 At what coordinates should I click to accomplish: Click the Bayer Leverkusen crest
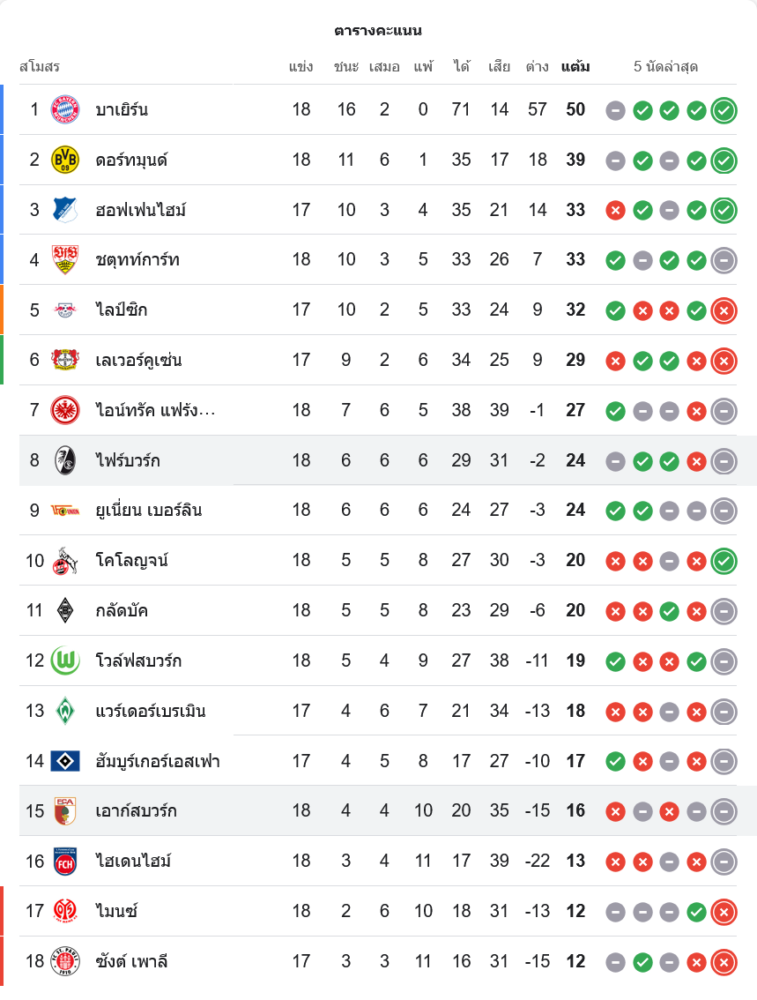(x=65, y=360)
